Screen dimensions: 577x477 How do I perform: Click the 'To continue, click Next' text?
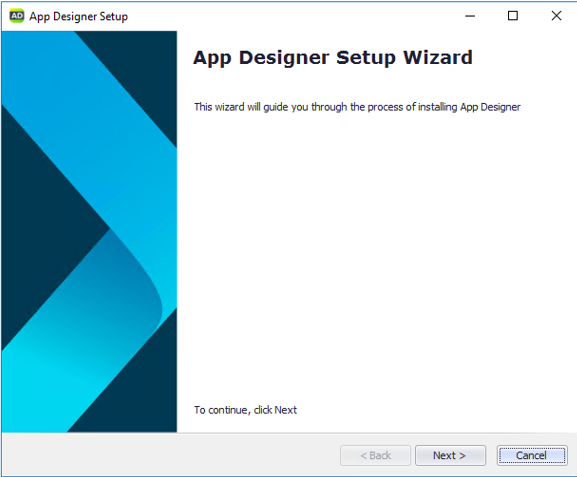[x=245, y=410]
